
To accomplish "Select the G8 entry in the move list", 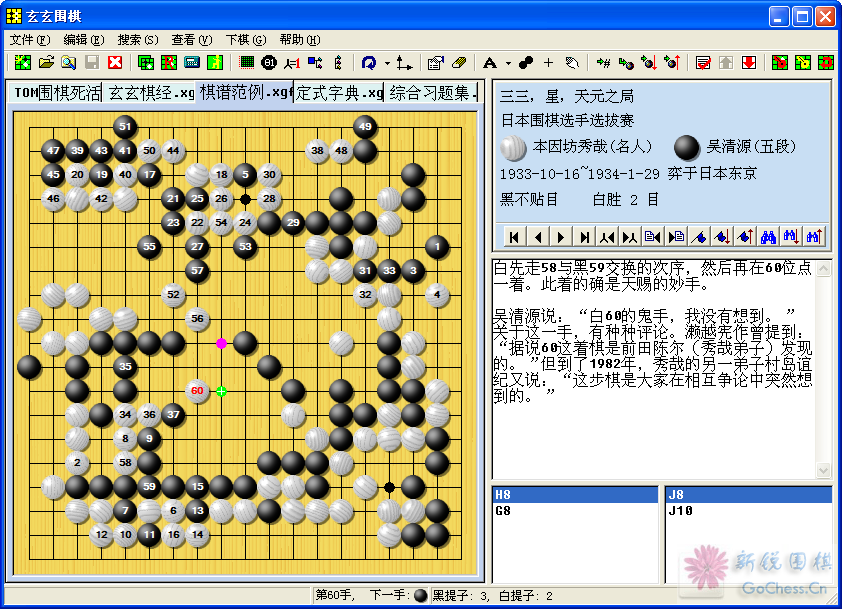I will pyautogui.click(x=576, y=511).
